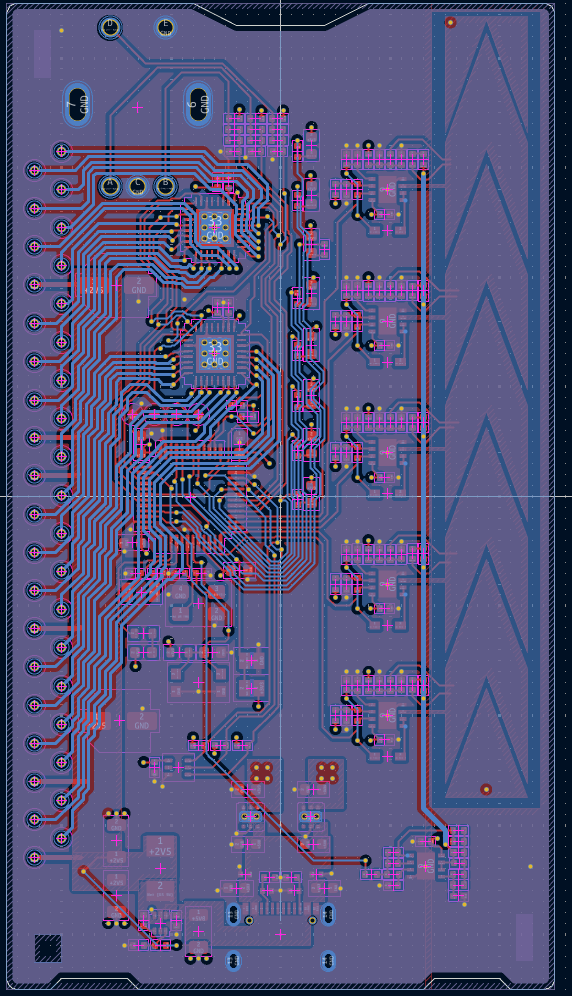Select the USB connector origin cross at bottom
The height and width of the screenshot is (996, 572).
pos(280,934)
